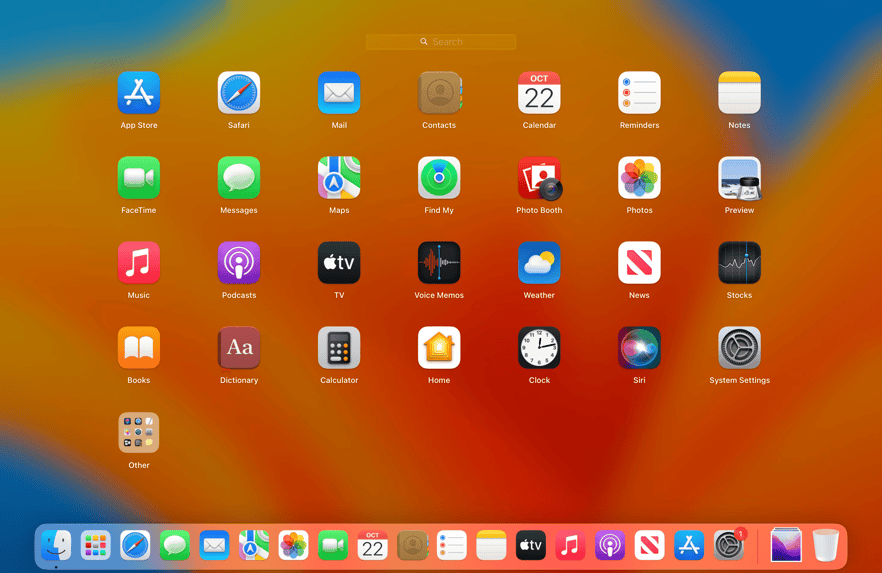This screenshot has height=573, width=882.
Task: Launch the Weather app
Action: tap(539, 263)
